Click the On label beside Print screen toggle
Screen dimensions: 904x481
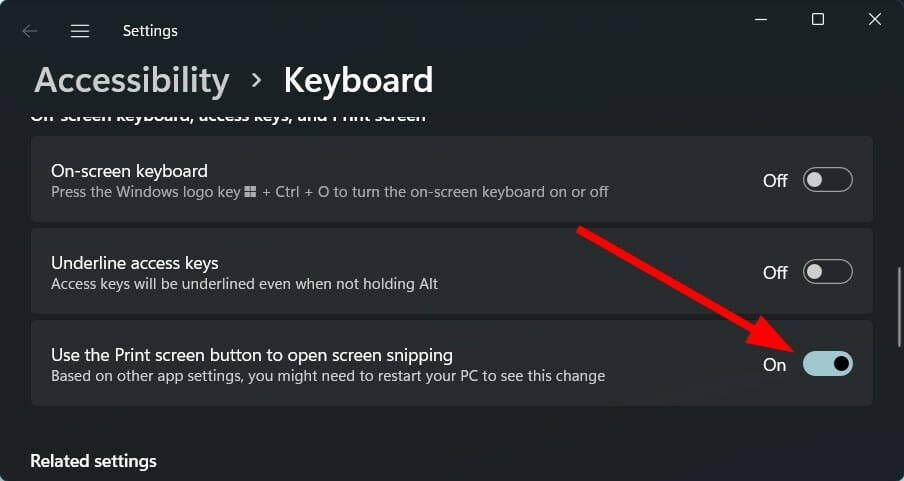775,365
